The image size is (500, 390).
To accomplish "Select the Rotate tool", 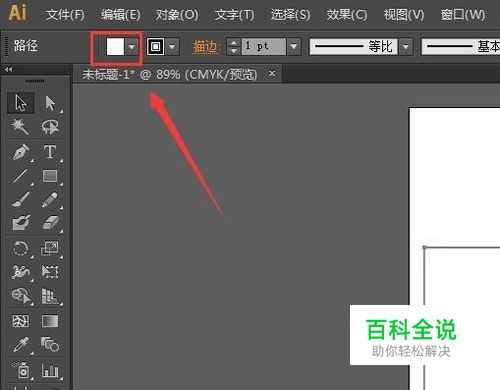I will [21, 249].
